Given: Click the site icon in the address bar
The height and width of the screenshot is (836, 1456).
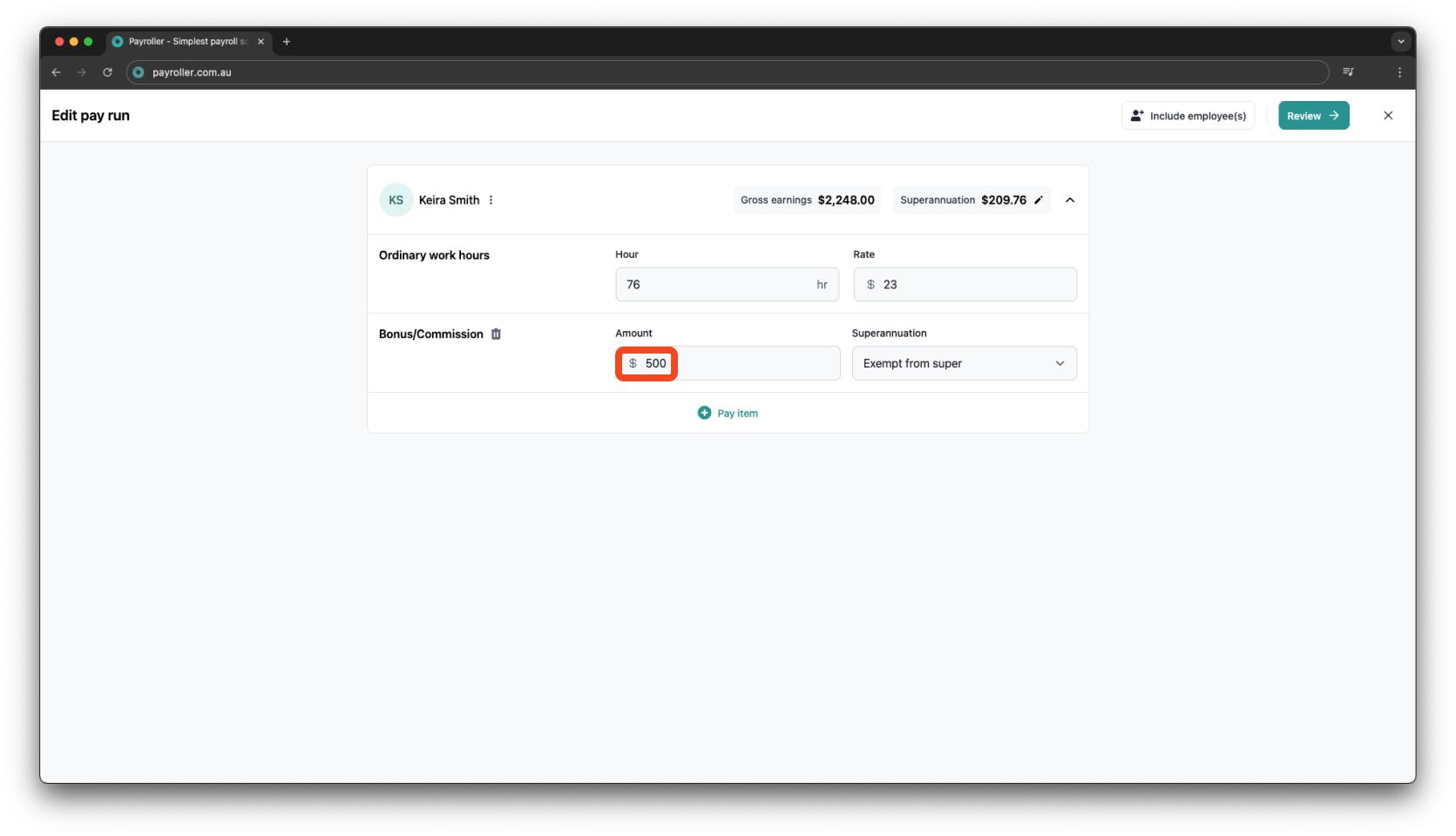Looking at the screenshot, I should click(138, 72).
